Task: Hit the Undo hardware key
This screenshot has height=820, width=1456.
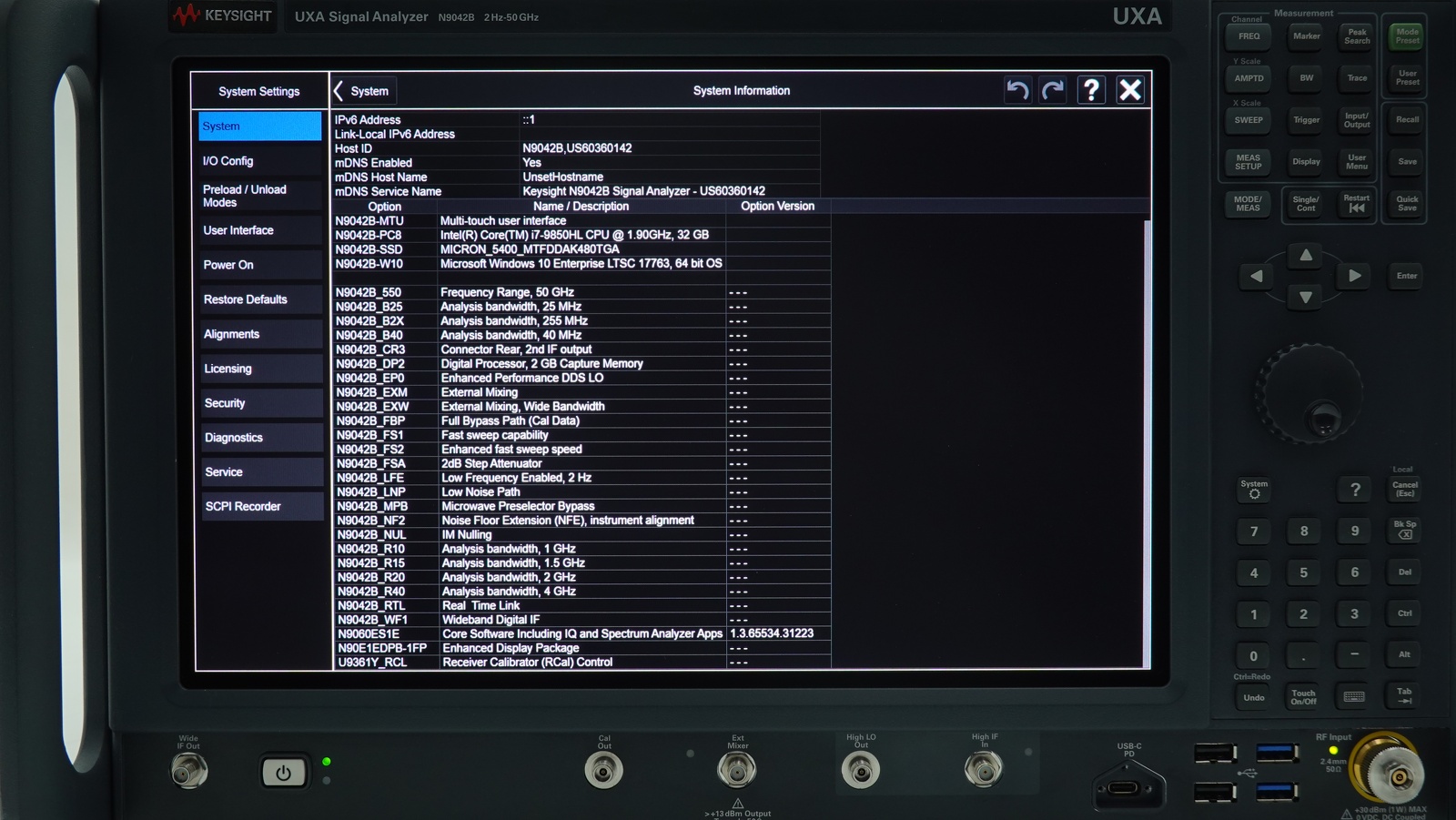Action: pos(1254,698)
